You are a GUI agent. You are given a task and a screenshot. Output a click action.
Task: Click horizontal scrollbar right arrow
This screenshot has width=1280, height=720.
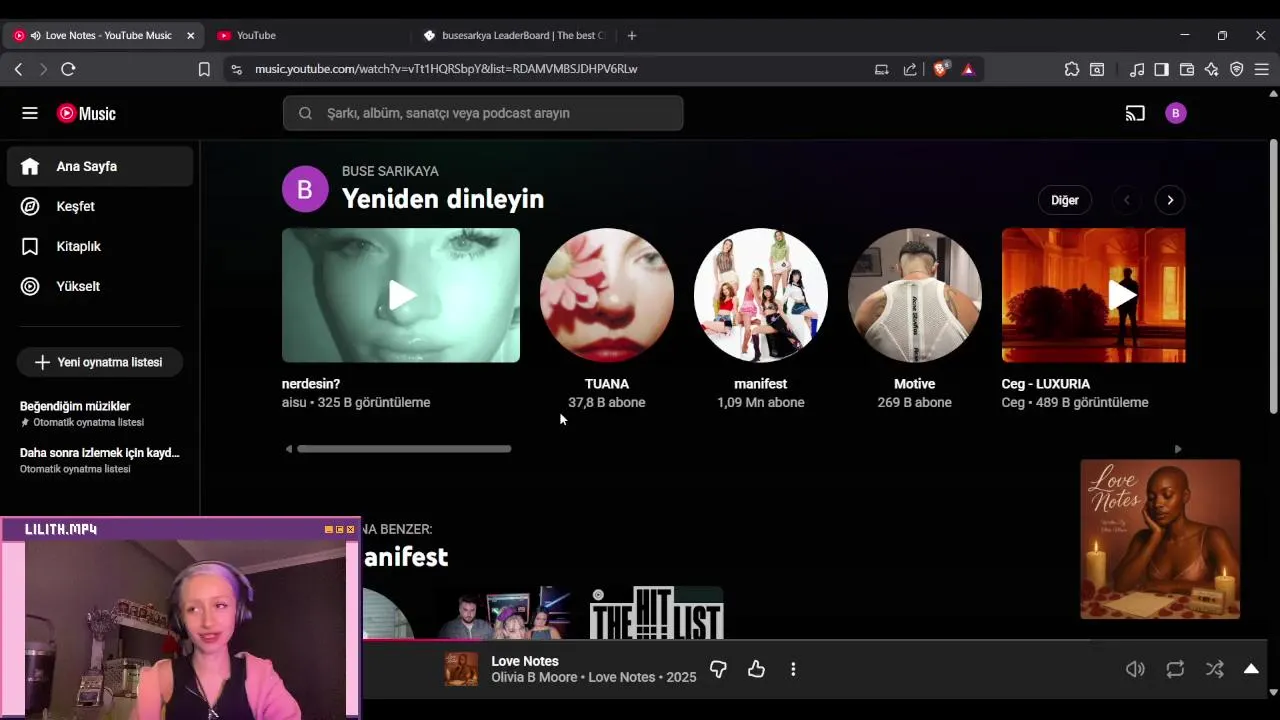[x=1177, y=449]
